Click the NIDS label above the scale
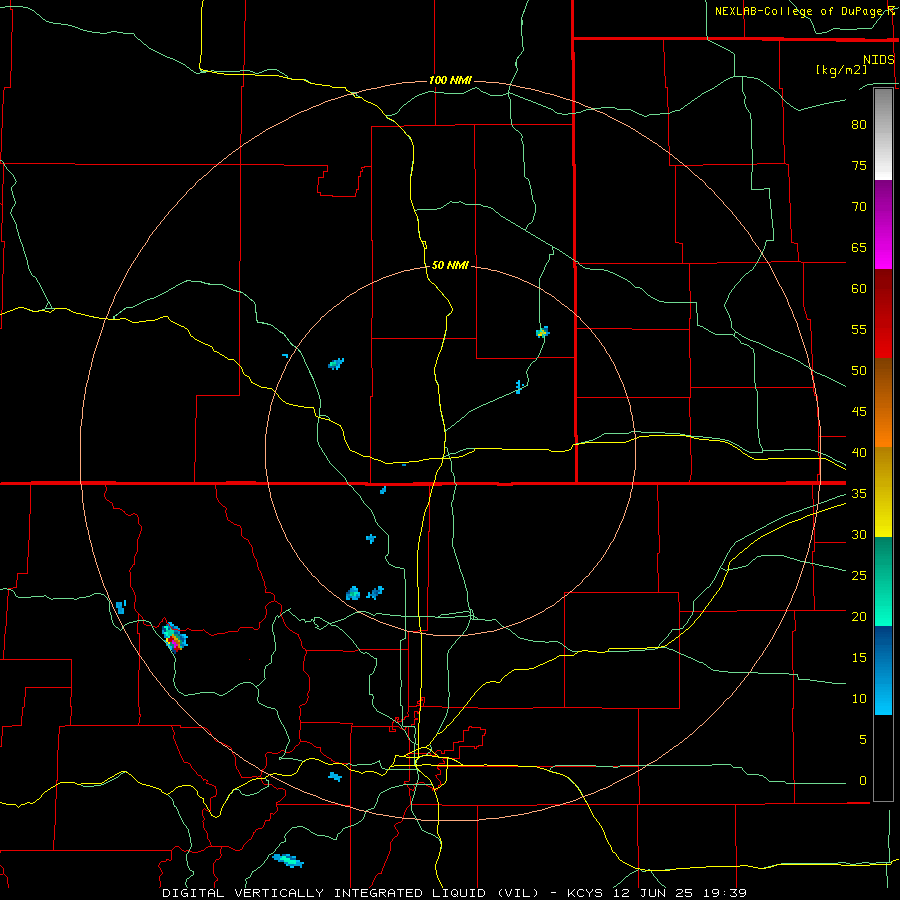900x900 pixels. point(879,60)
